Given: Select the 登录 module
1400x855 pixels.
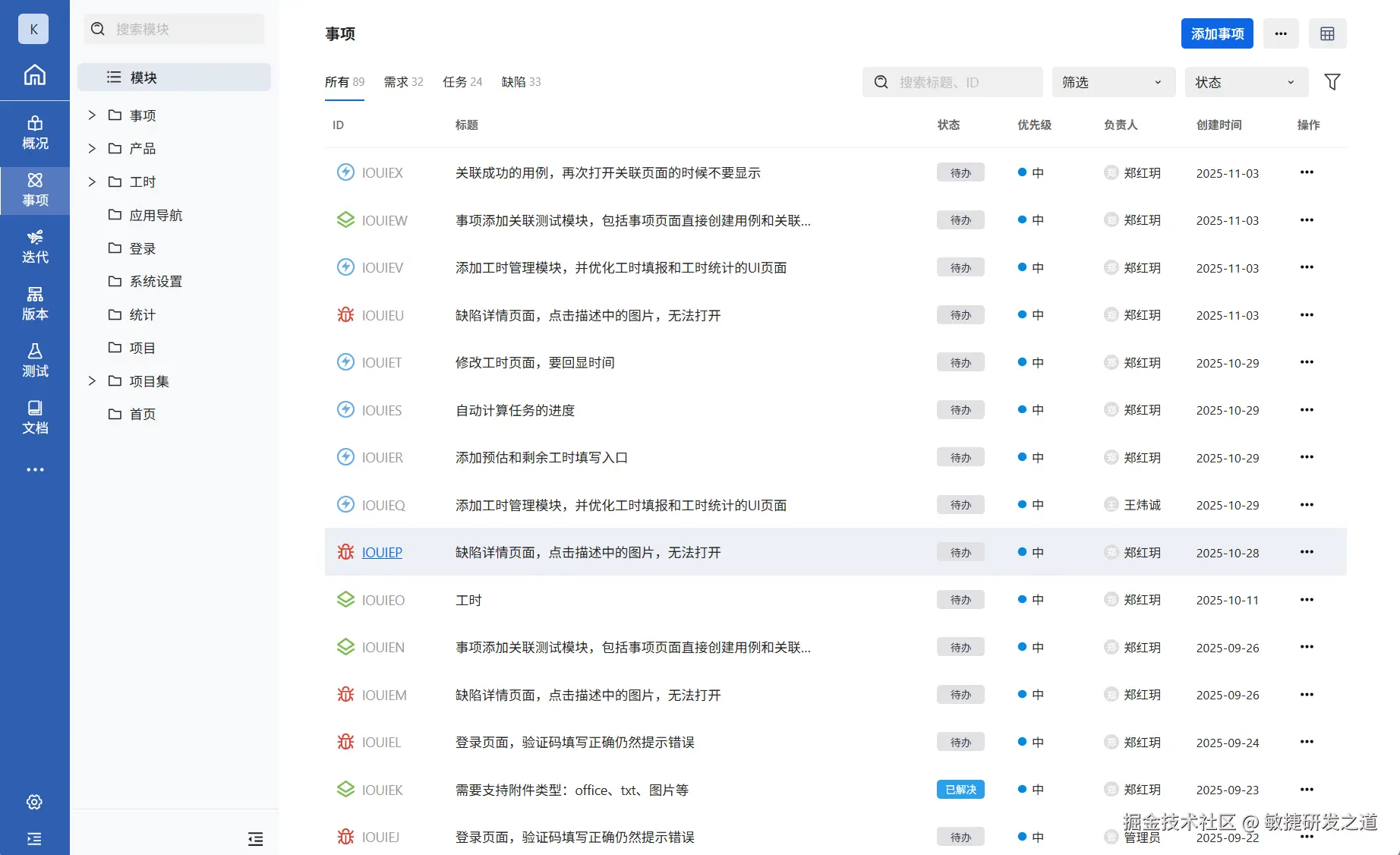Looking at the screenshot, I should pos(142,248).
